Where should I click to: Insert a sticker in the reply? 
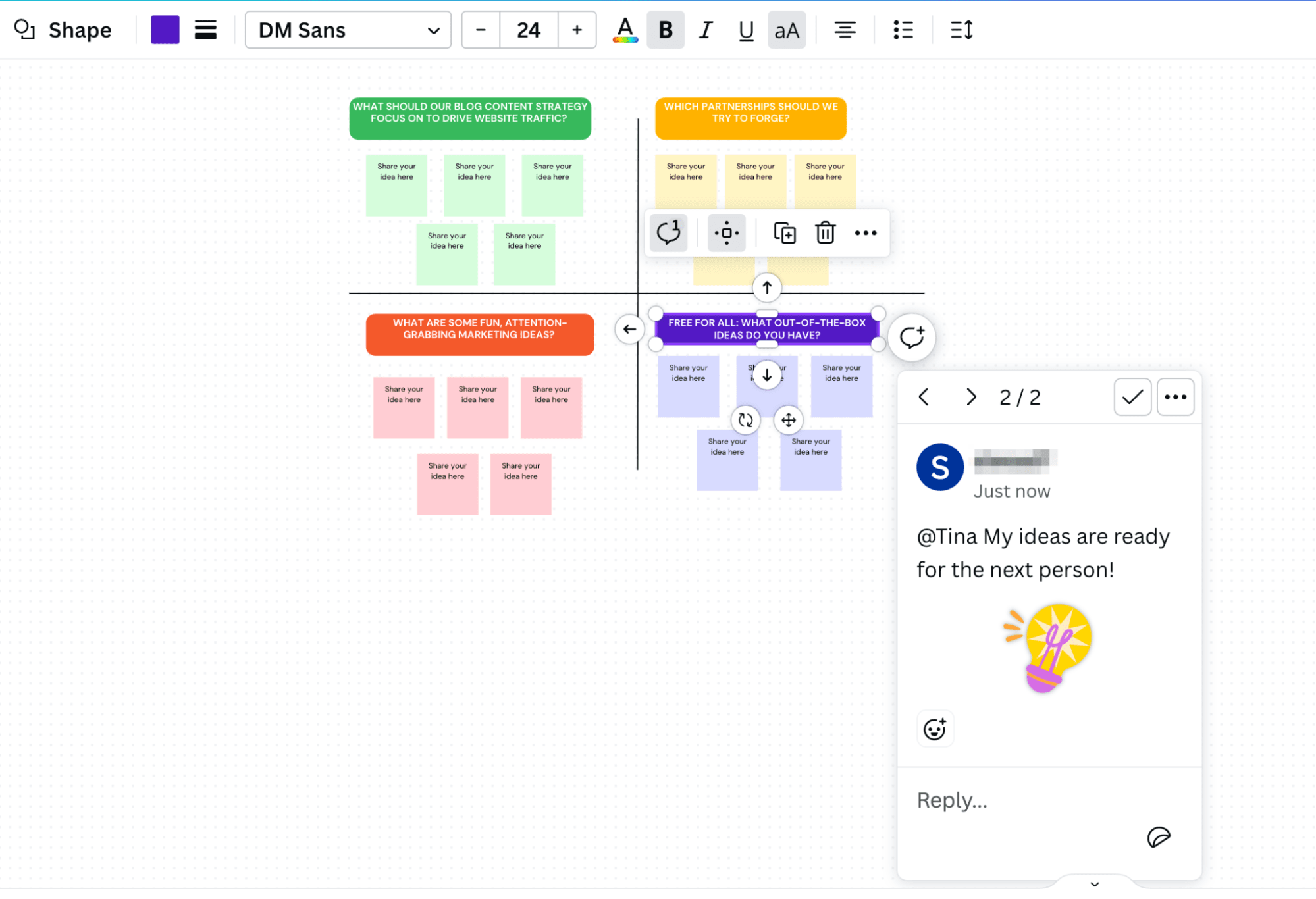1159,837
